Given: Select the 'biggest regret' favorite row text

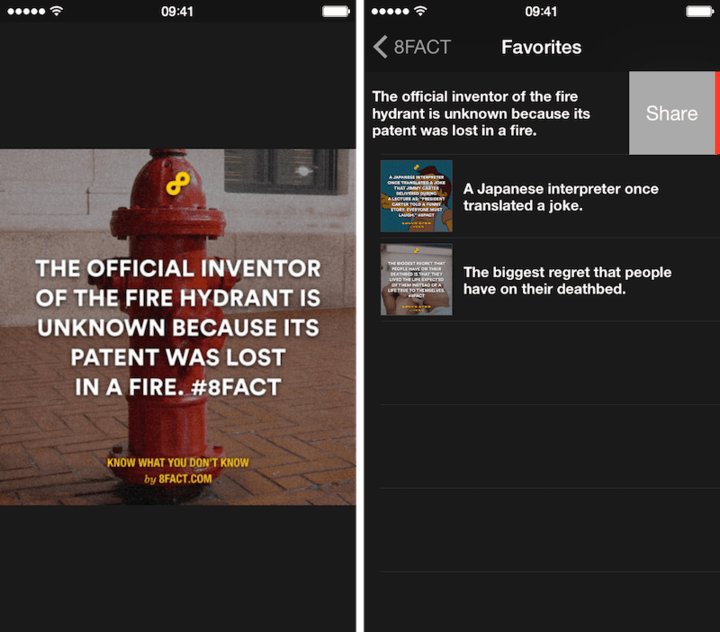Looking at the screenshot, I should coord(567,280).
